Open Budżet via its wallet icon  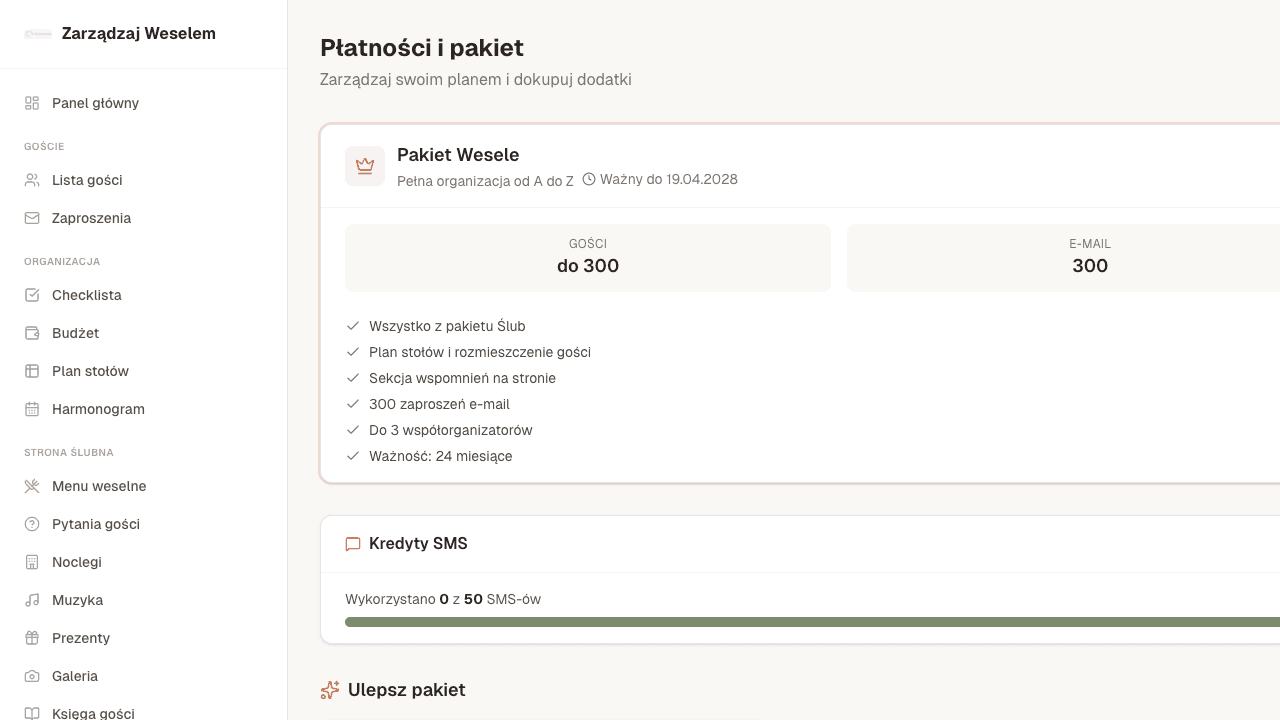pyautogui.click(x=31, y=333)
